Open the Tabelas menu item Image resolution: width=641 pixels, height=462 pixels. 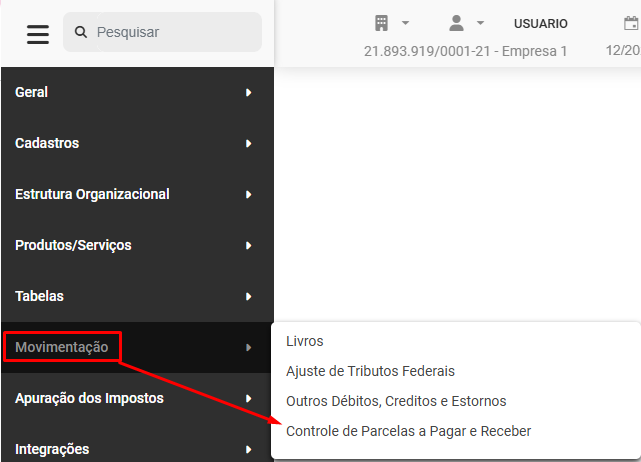39,296
